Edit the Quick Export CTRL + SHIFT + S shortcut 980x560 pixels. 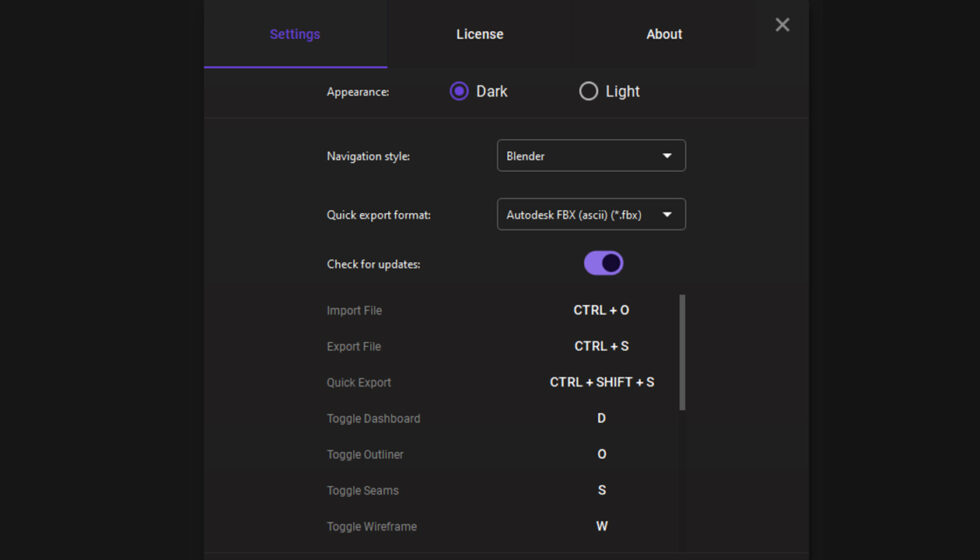[601, 382]
